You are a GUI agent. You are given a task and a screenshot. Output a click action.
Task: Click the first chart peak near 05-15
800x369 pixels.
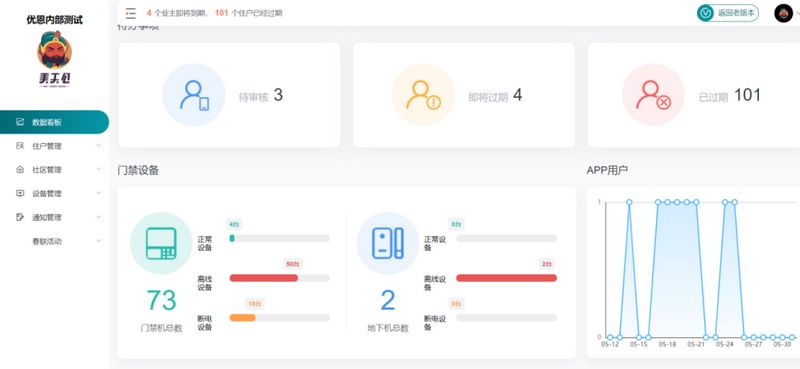tap(629, 203)
